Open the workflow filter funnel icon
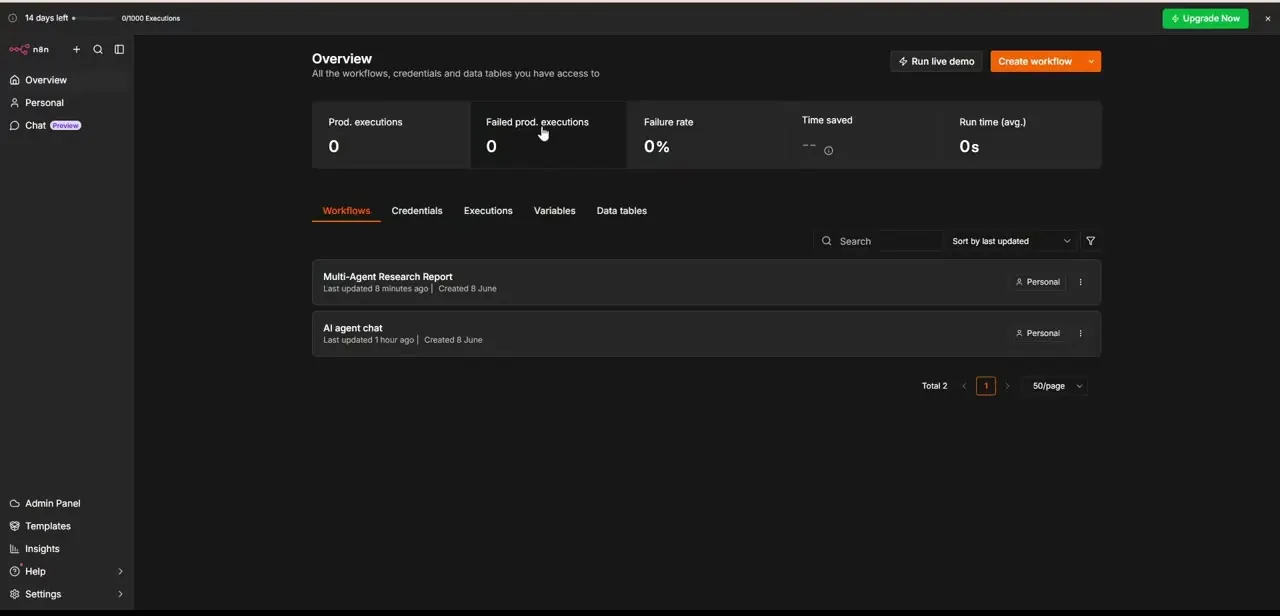Viewport: 1280px width, 616px height. [1091, 241]
